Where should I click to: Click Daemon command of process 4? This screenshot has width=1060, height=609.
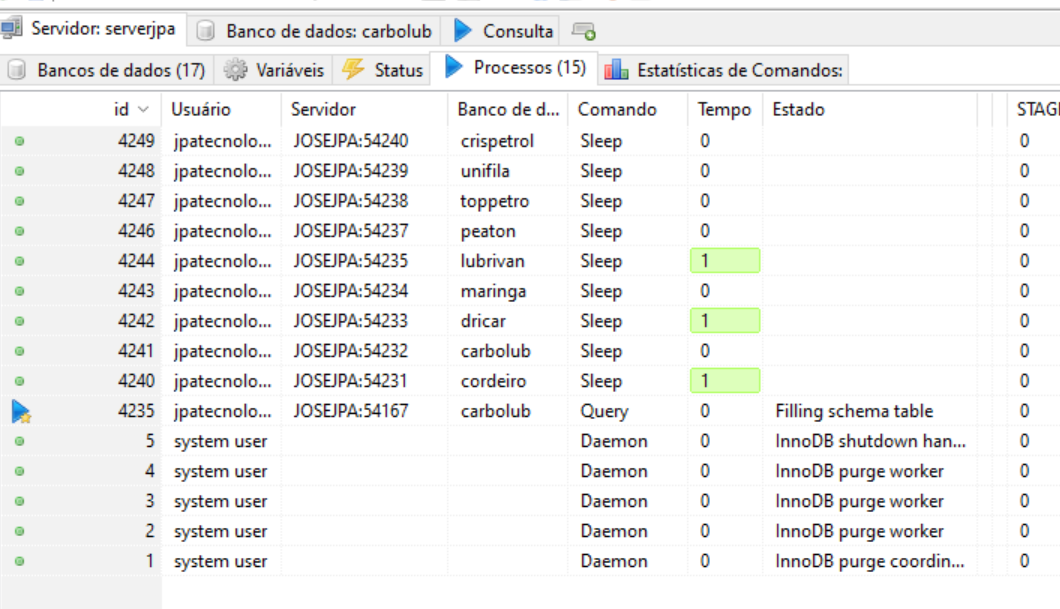[627, 471]
